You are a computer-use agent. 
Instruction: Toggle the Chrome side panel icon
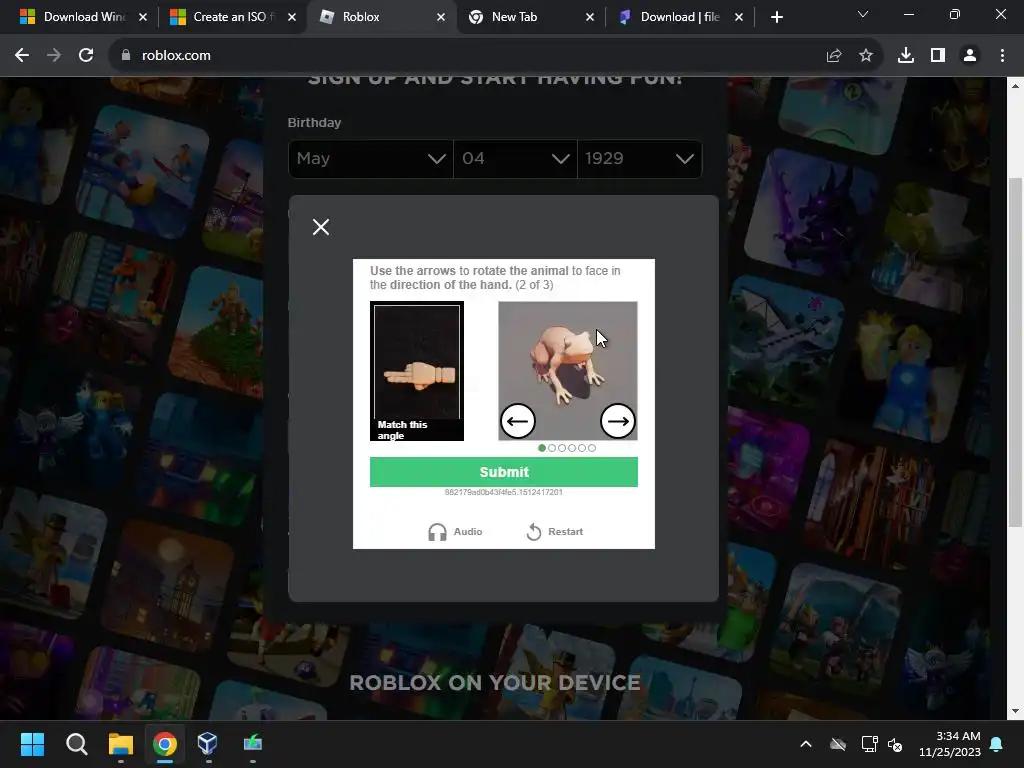point(938,56)
